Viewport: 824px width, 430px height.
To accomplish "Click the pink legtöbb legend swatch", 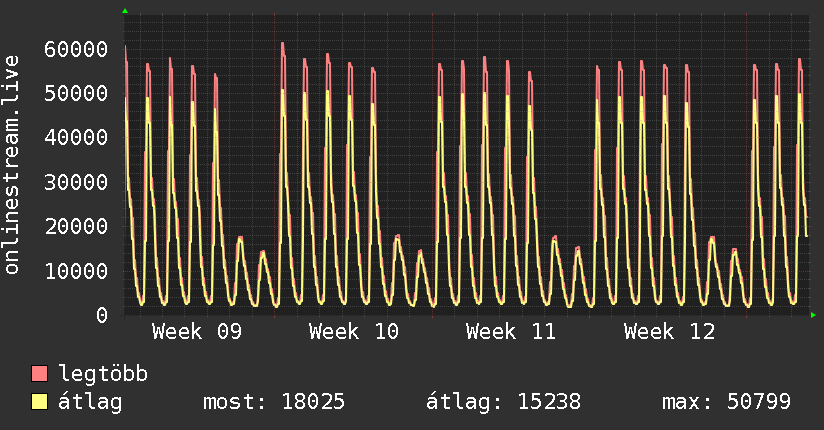I will 39,373.
